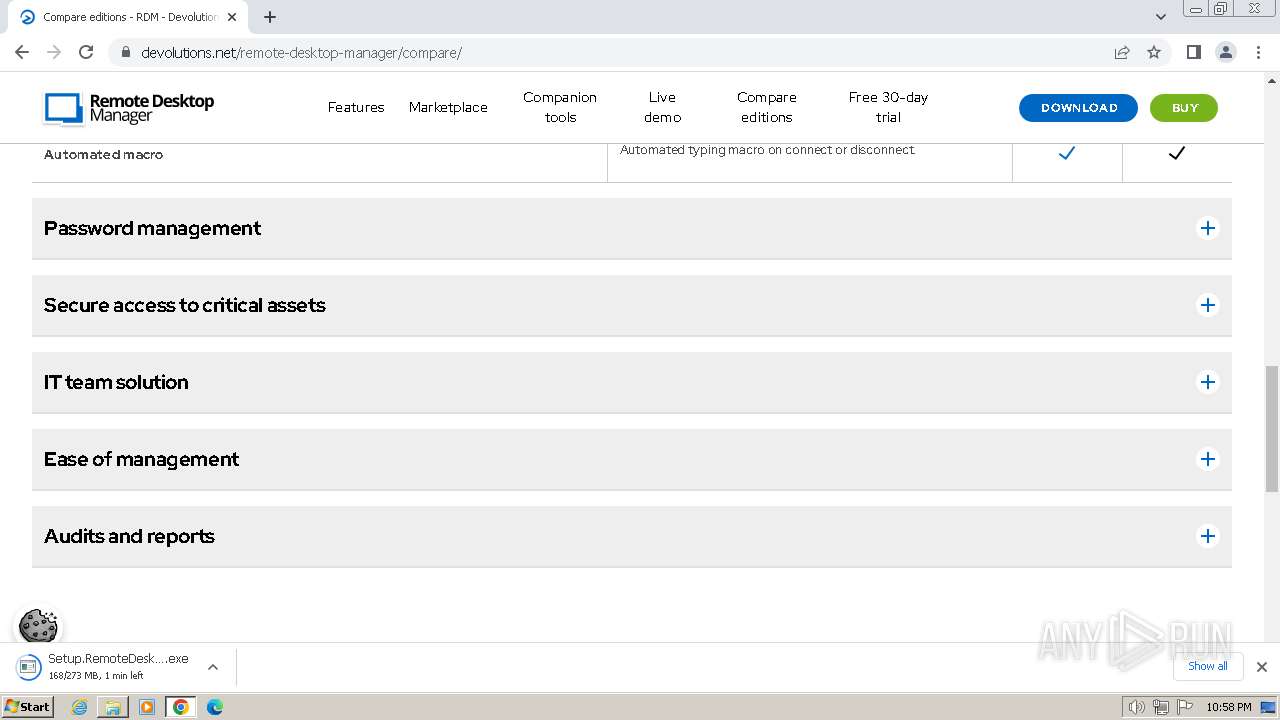Go to Compare editions
Image resolution: width=1280 pixels, height=720 pixels.
coord(767,107)
